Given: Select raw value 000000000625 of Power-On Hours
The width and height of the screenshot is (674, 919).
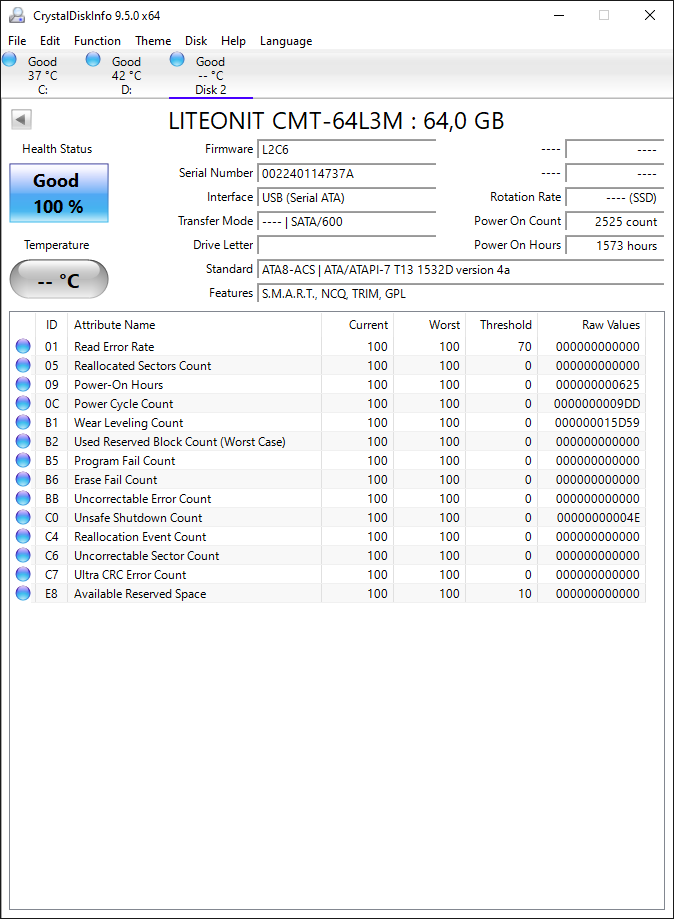Looking at the screenshot, I should point(597,385).
